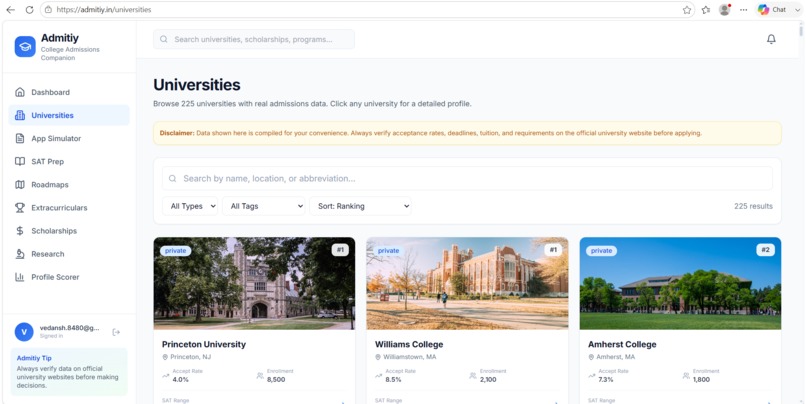This screenshot has width=806, height=404.
Task: Click the search magnifier in top bar
Action: [163, 39]
